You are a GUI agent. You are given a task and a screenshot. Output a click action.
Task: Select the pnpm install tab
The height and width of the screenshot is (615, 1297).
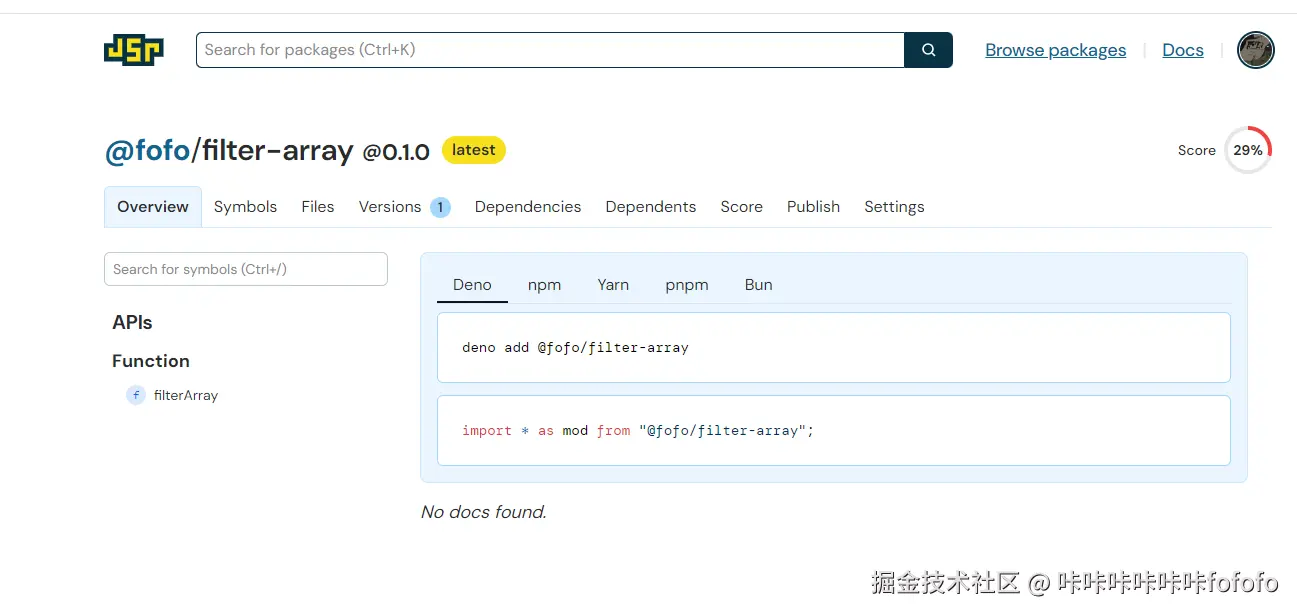687,285
